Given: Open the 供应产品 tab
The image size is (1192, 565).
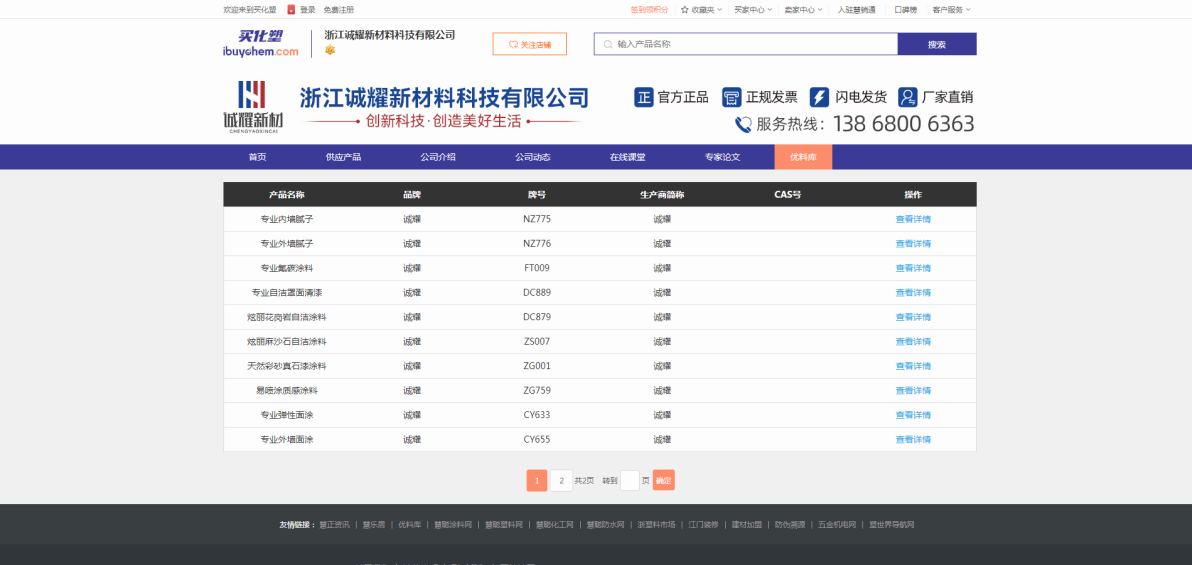Looking at the screenshot, I should [344, 157].
